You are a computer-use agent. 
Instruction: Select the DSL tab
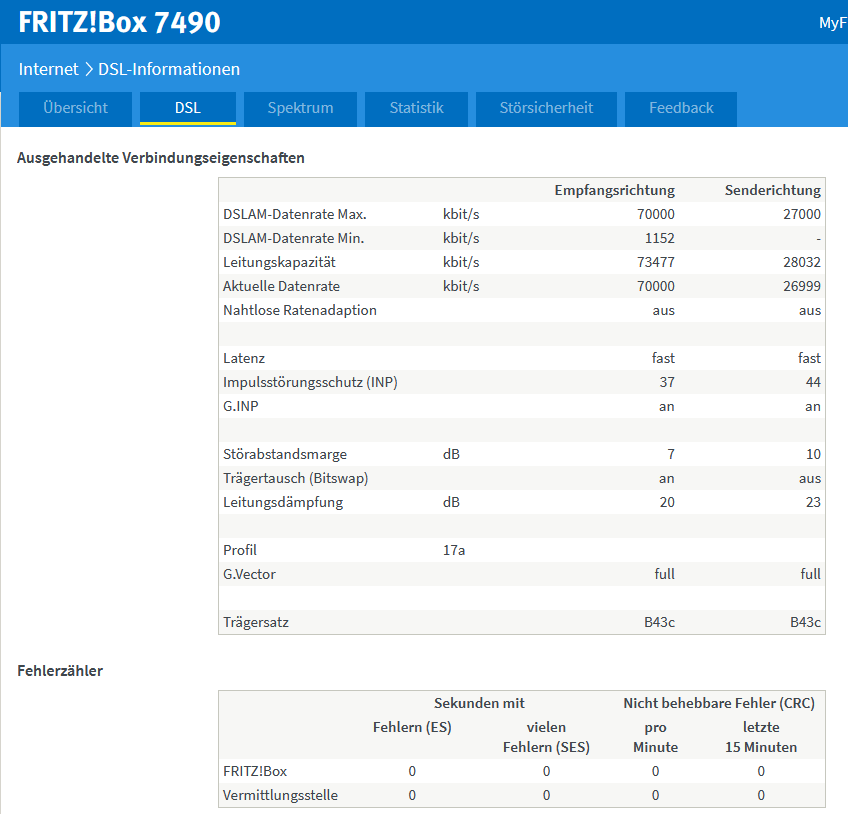[x=188, y=108]
